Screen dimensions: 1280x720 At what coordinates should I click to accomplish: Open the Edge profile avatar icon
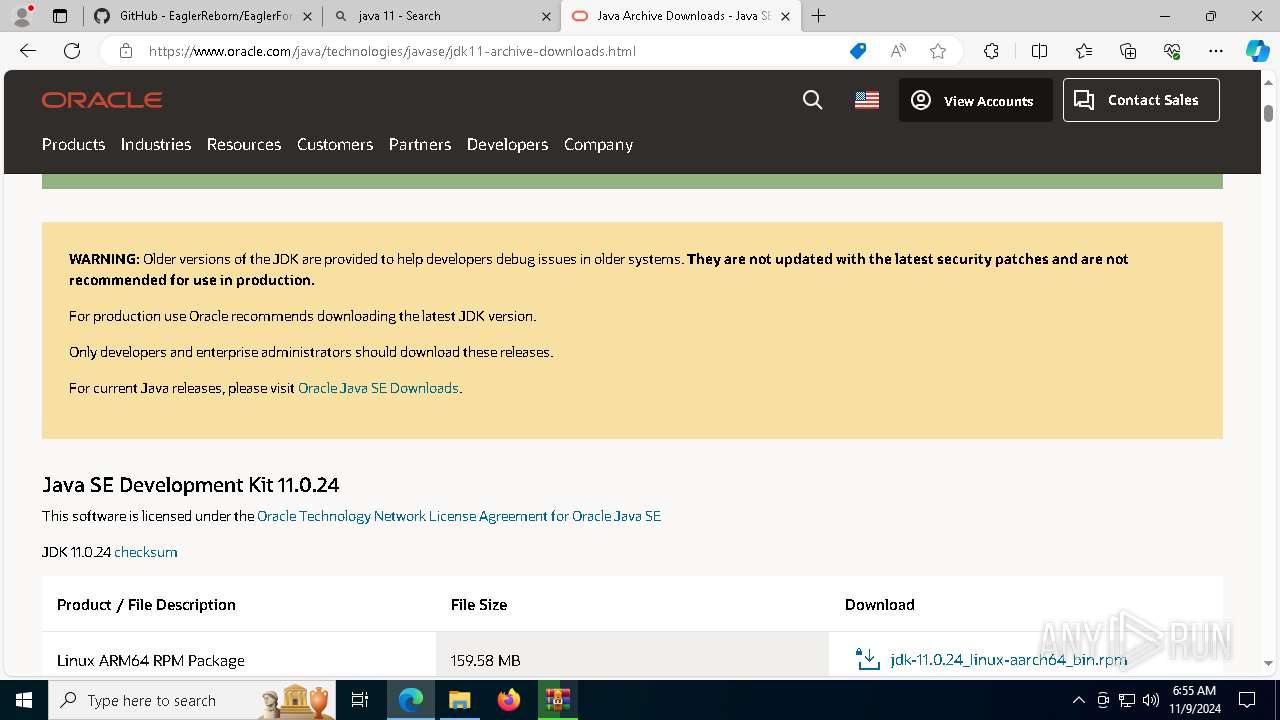tap(22, 16)
